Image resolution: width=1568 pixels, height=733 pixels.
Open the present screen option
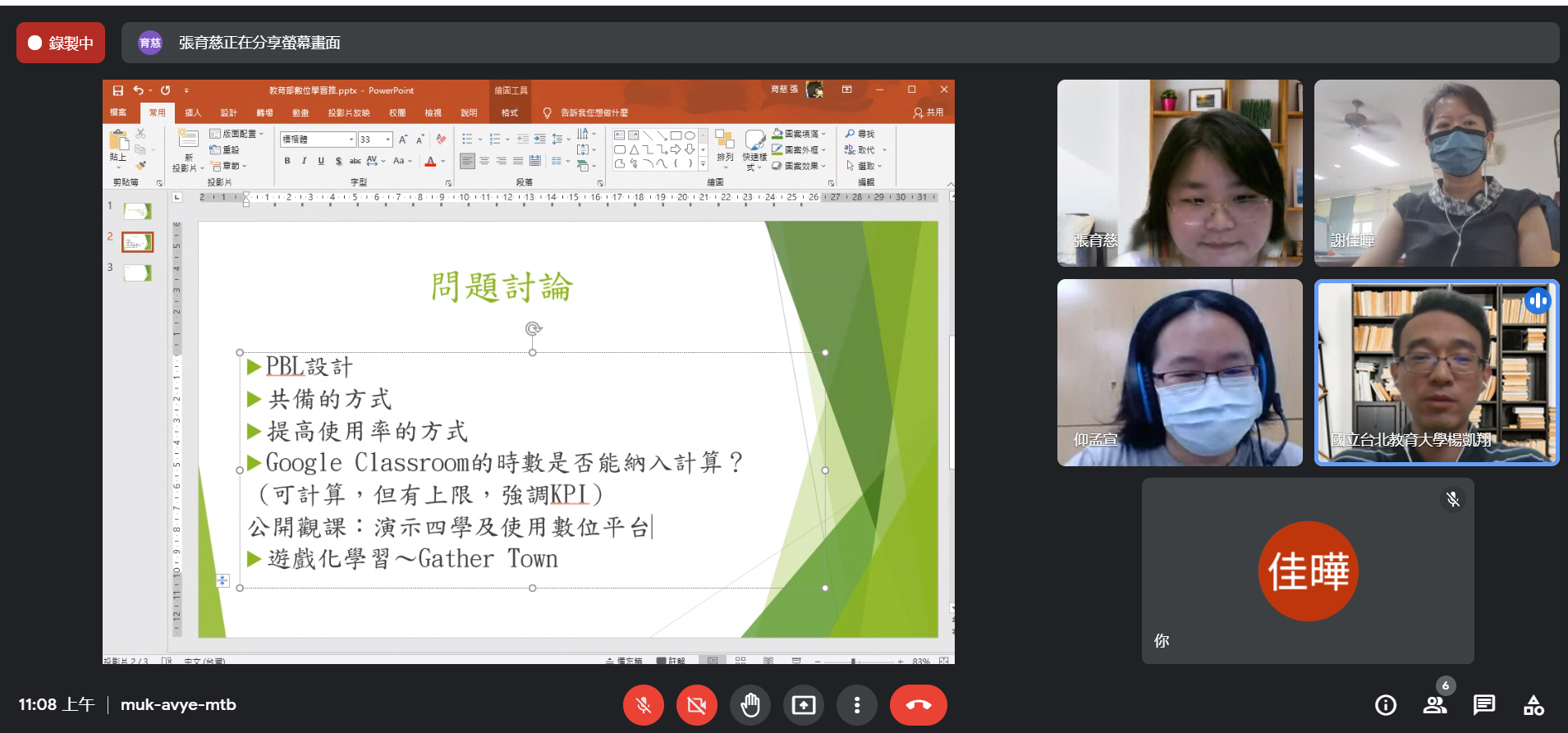(x=803, y=705)
